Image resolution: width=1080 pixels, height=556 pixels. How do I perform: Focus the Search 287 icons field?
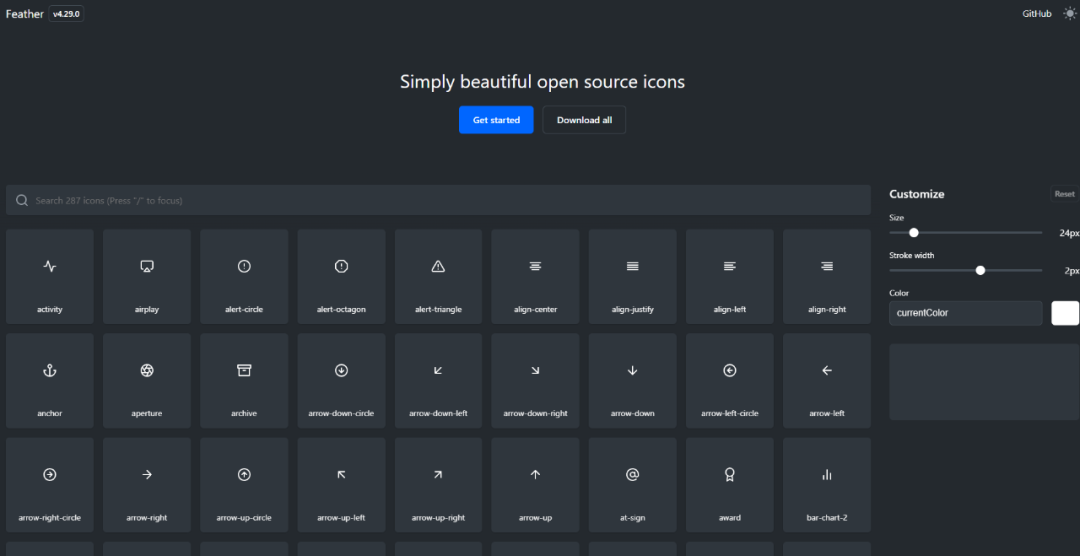(x=438, y=200)
